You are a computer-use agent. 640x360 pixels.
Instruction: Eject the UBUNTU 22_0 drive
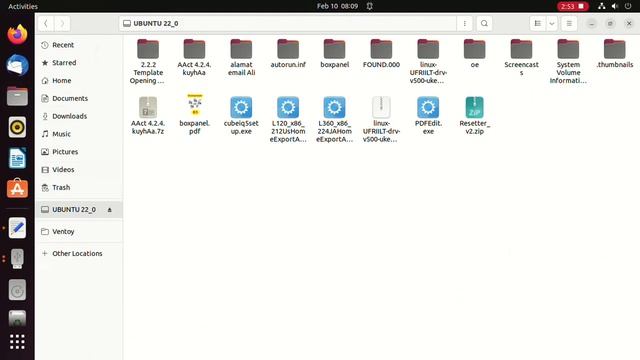click(109, 209)
